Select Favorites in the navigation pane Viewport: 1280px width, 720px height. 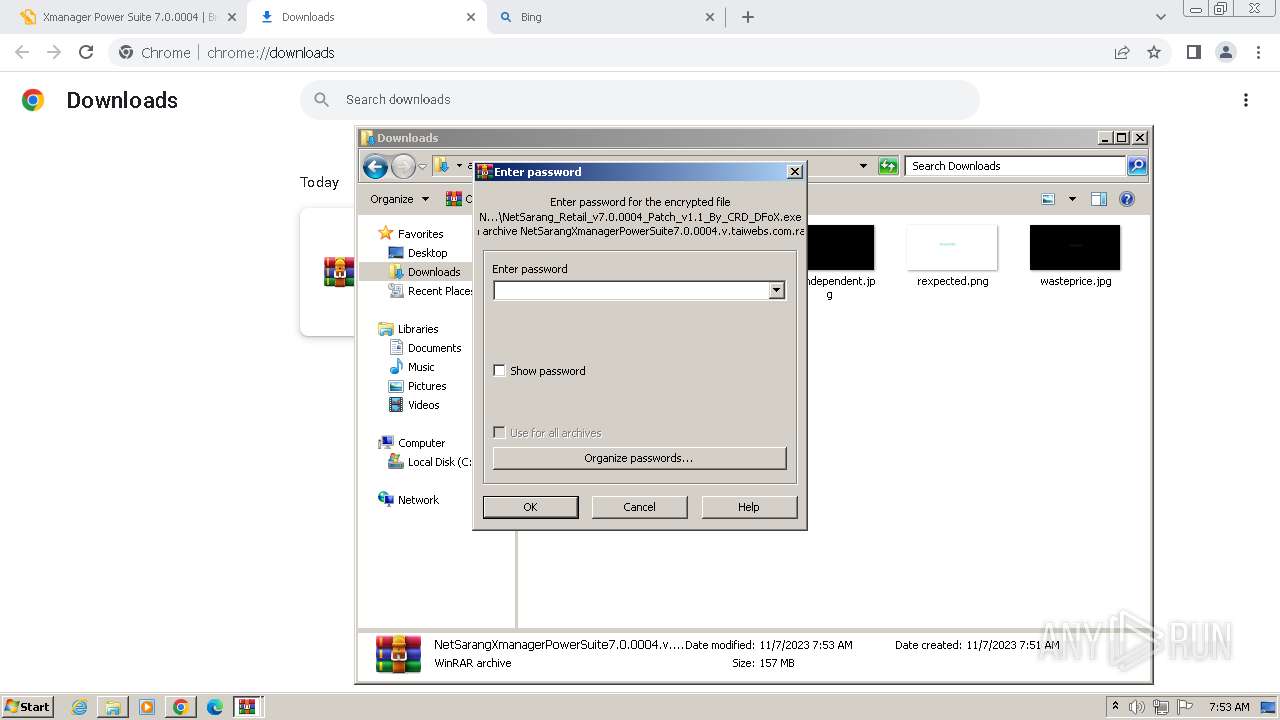click(420, 234)
